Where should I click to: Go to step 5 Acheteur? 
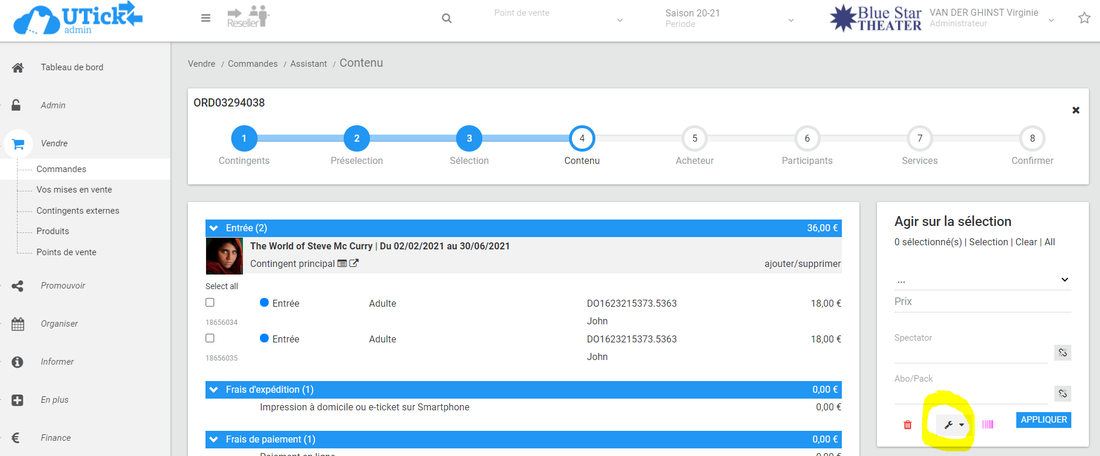[x=694, y=139]
